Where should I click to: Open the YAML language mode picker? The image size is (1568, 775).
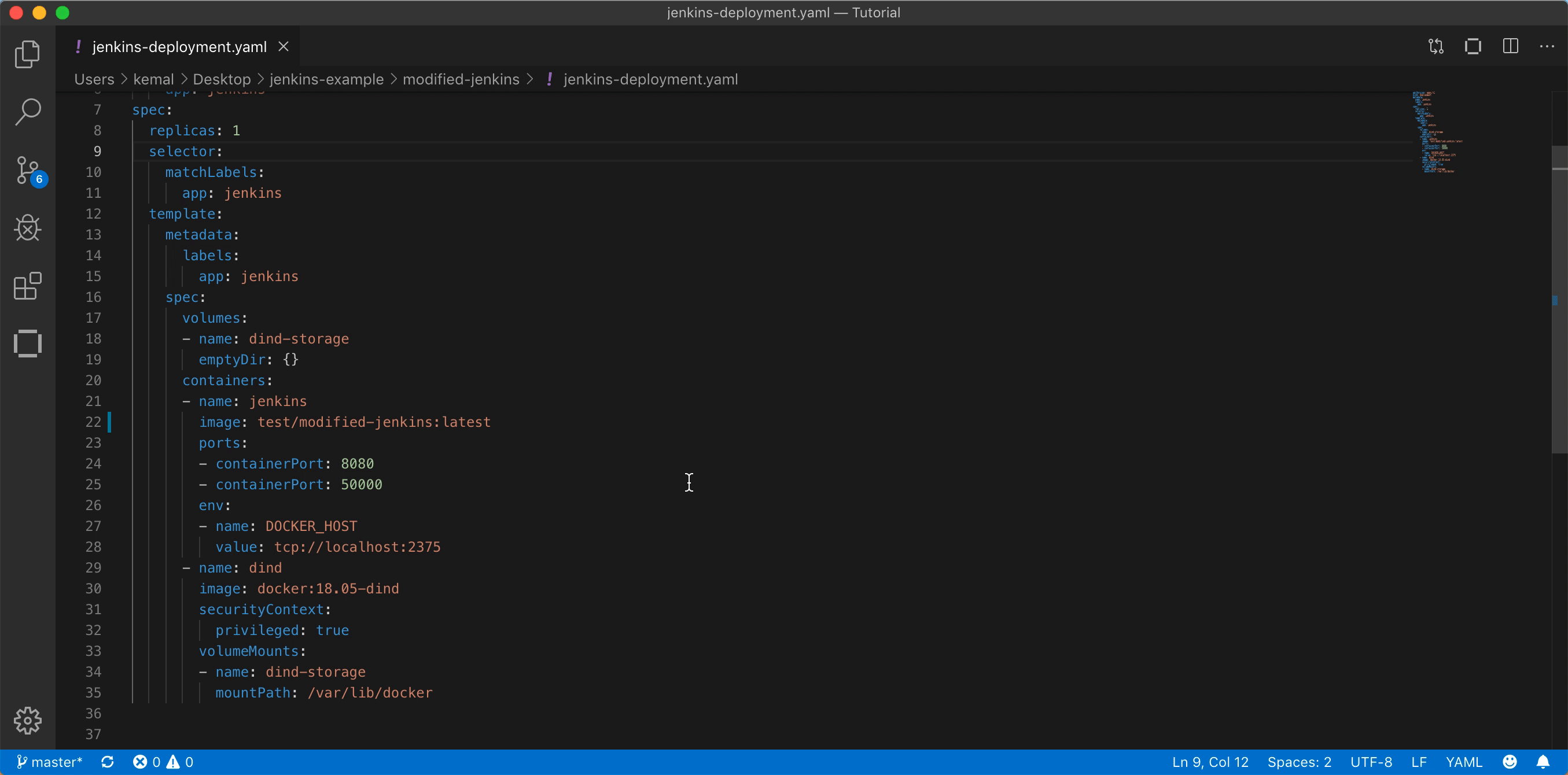pyautogui.click(x=1464, y=762)
